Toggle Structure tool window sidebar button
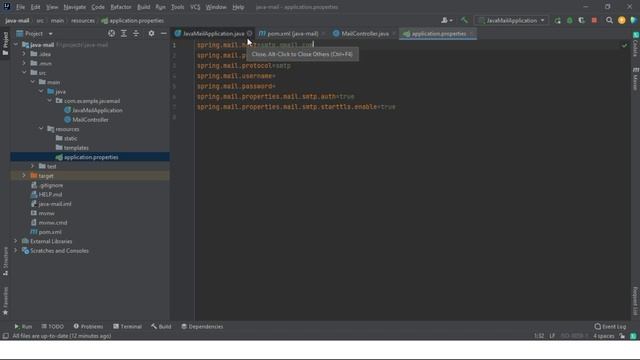Image resolution: width=640 pixels, height=360 pixels. (x=5, y=261)
